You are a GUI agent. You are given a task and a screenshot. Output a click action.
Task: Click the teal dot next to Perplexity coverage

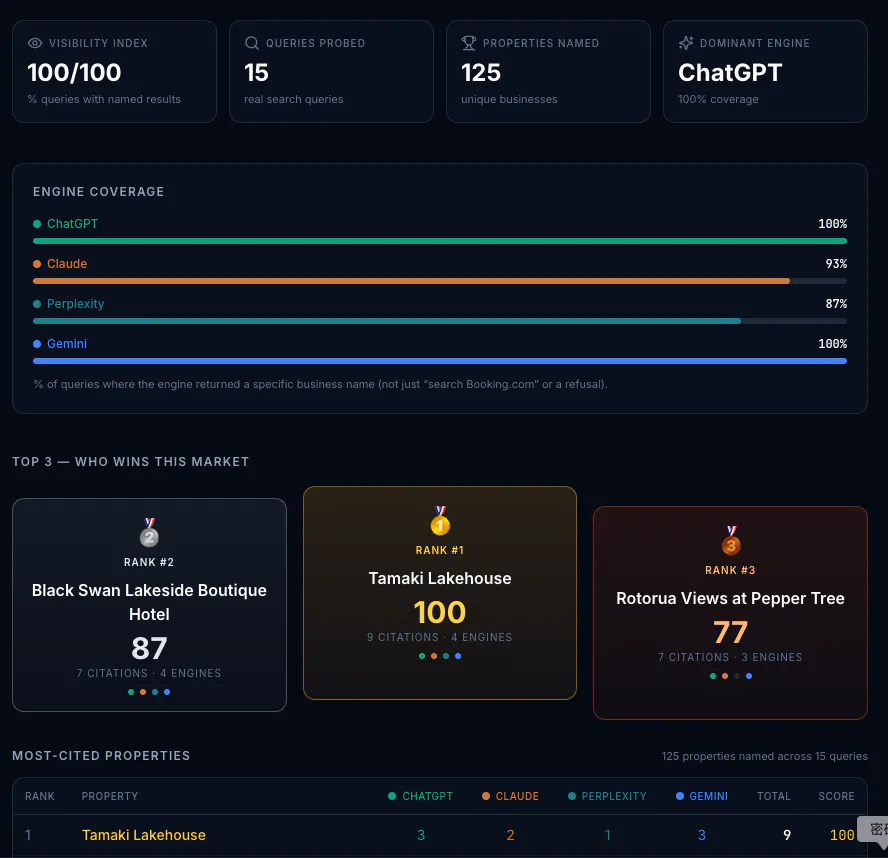coord(37,304)
